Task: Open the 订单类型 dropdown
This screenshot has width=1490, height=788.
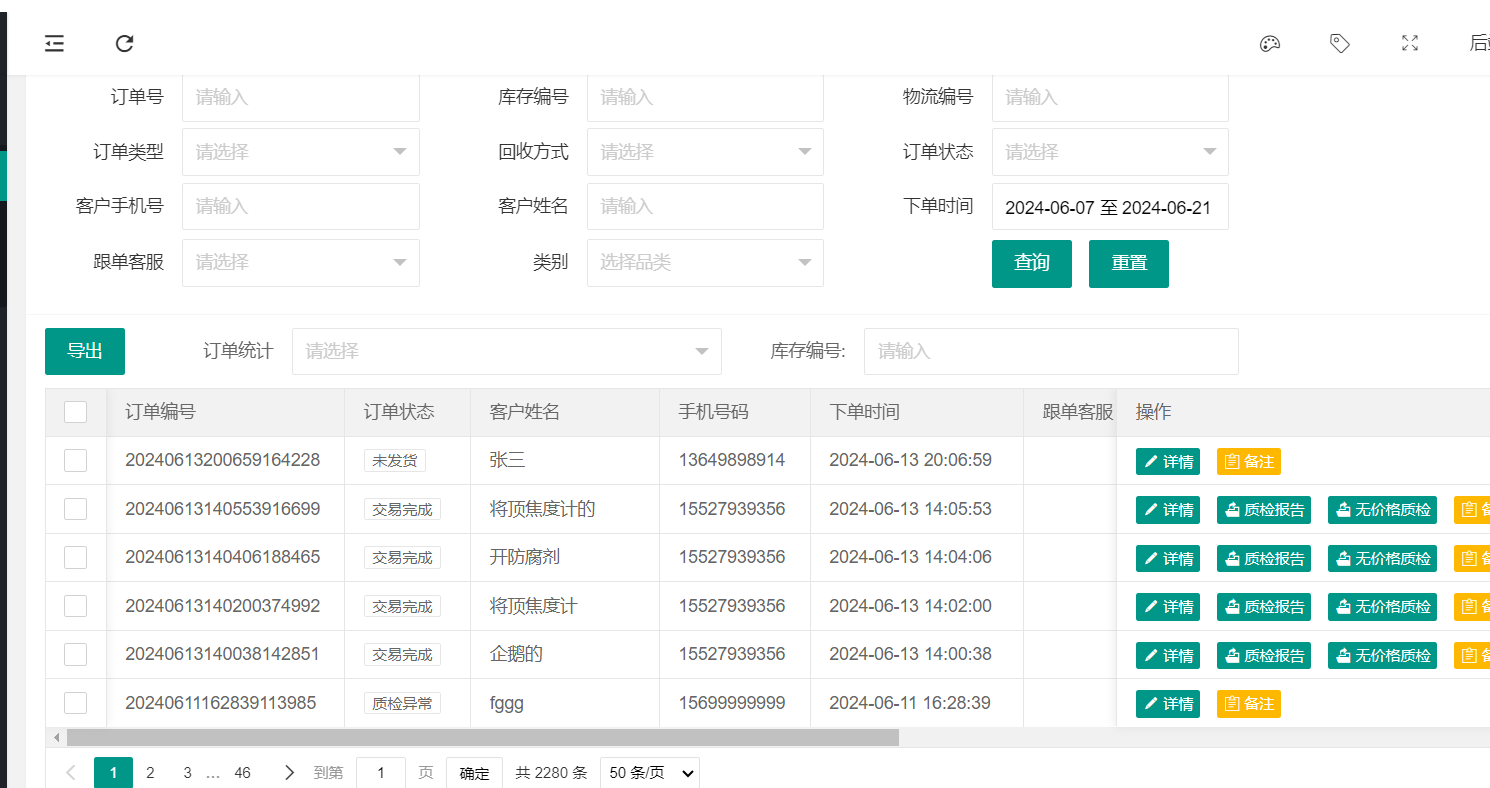Action: click(301, 152)
